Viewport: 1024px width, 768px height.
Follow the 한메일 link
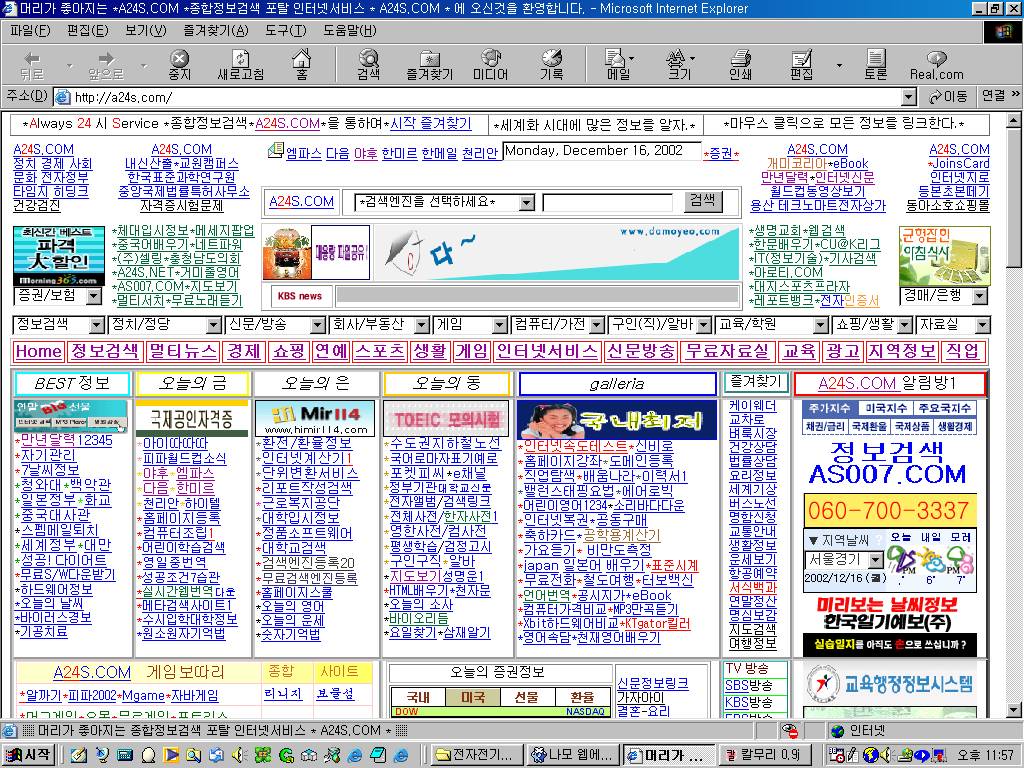[x=439, y=153]
